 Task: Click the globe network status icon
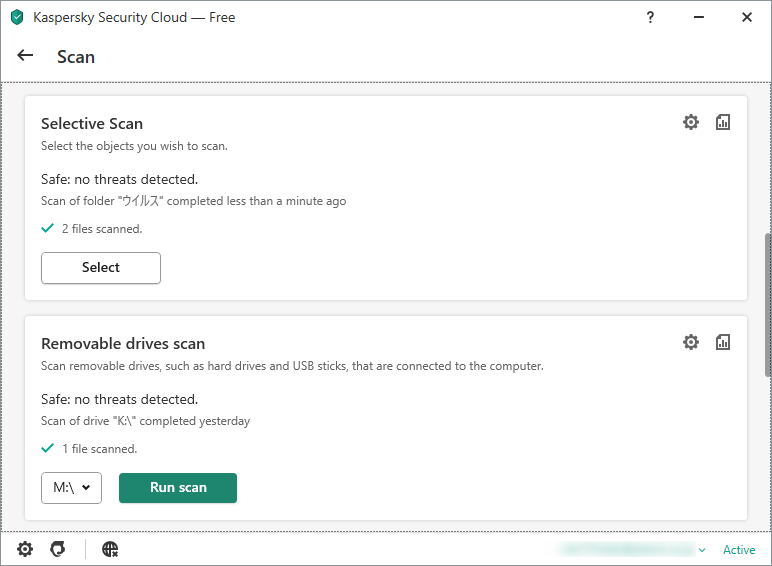110,549
